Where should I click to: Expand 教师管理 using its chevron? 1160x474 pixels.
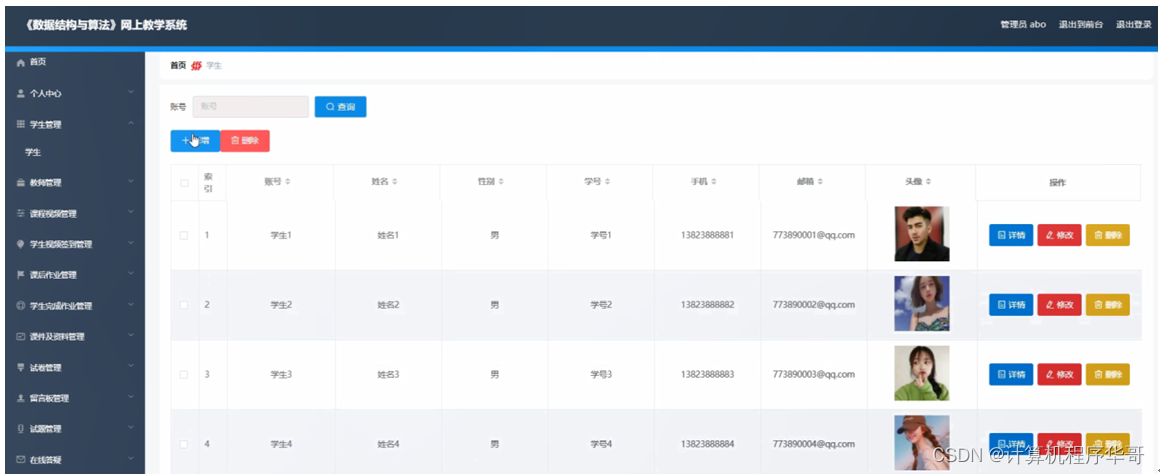(131, 181)
